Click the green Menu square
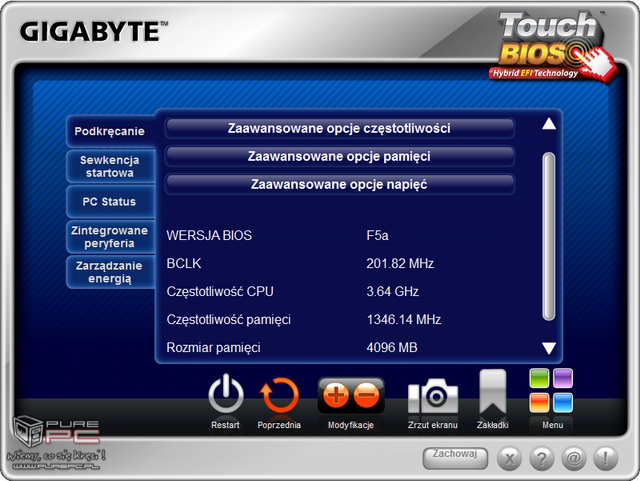The image size is (640, 481). [539, 378]
